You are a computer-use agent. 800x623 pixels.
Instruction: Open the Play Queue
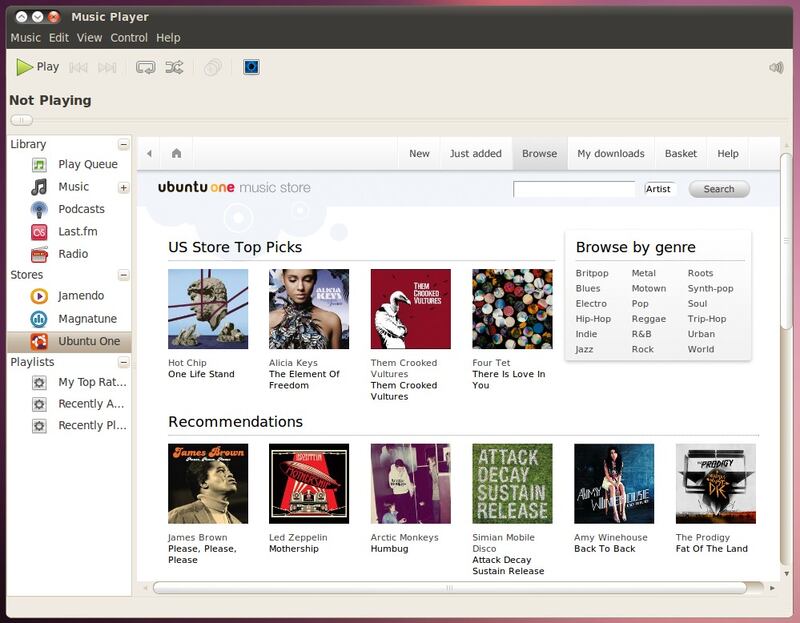tap(87, 164)
